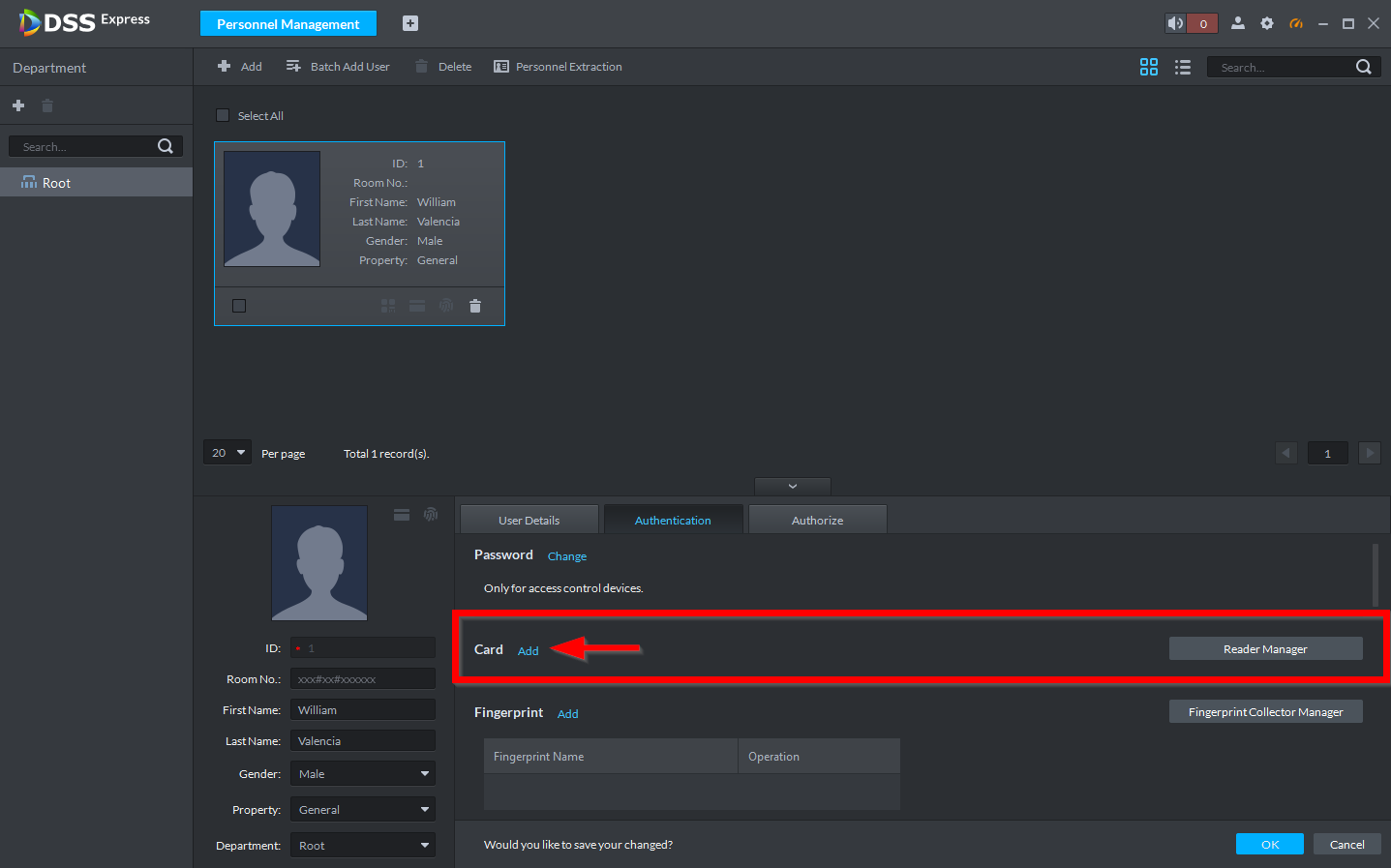Go to previous page arrow

tap(1286, 453)
